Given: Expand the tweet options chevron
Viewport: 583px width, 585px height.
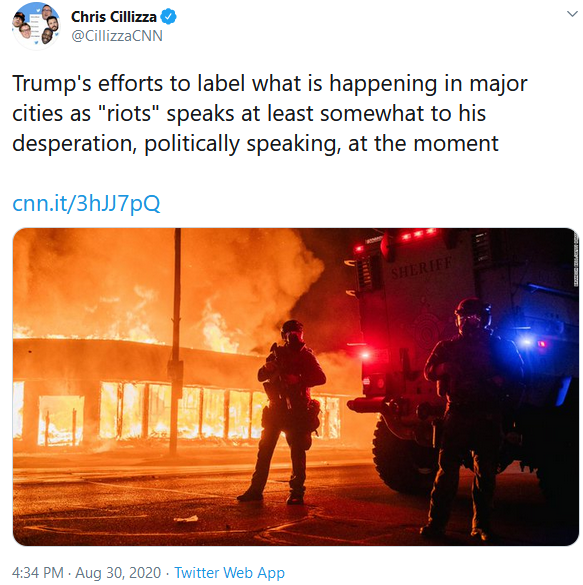Looking at the screenshot, I should [x=572, y=14].
